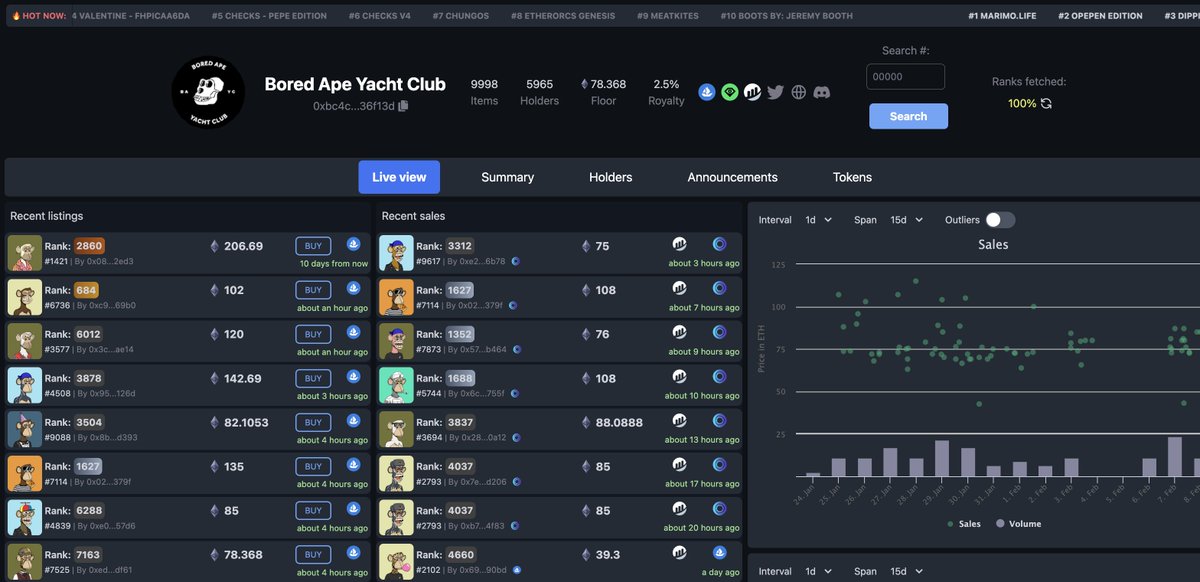Click BUY for listing #1421

point(313,246)
